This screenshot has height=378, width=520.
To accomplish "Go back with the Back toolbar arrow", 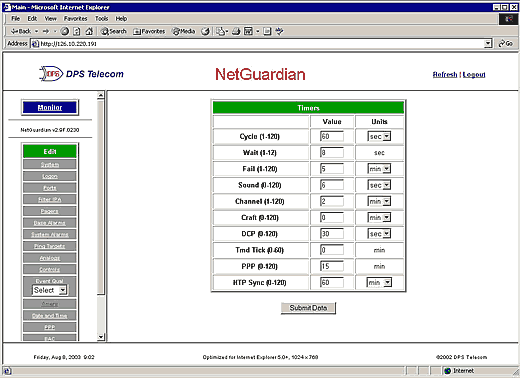I will click(x=21, y=31).
